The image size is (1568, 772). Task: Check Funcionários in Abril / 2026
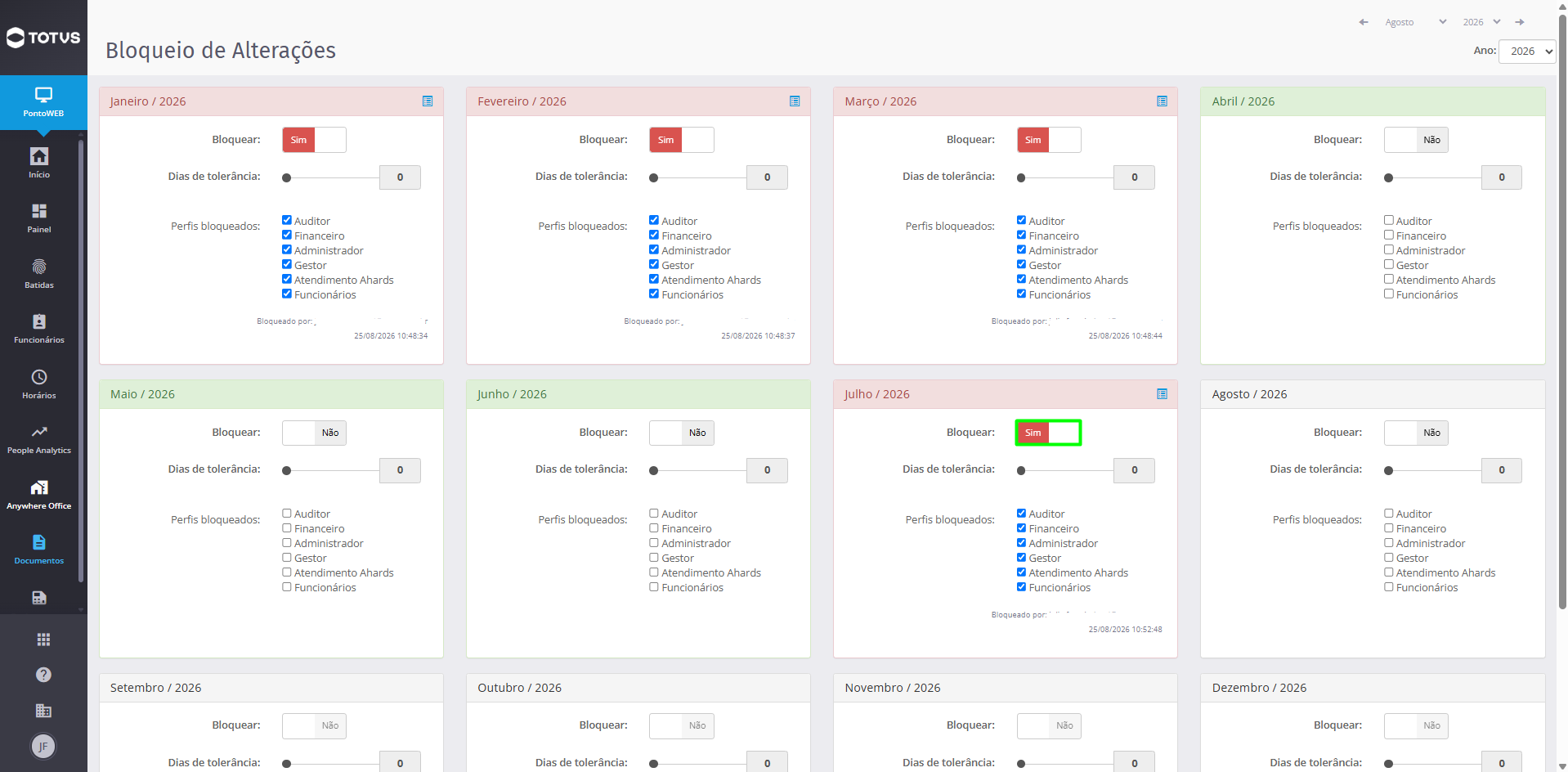(x=1389, y=294)
